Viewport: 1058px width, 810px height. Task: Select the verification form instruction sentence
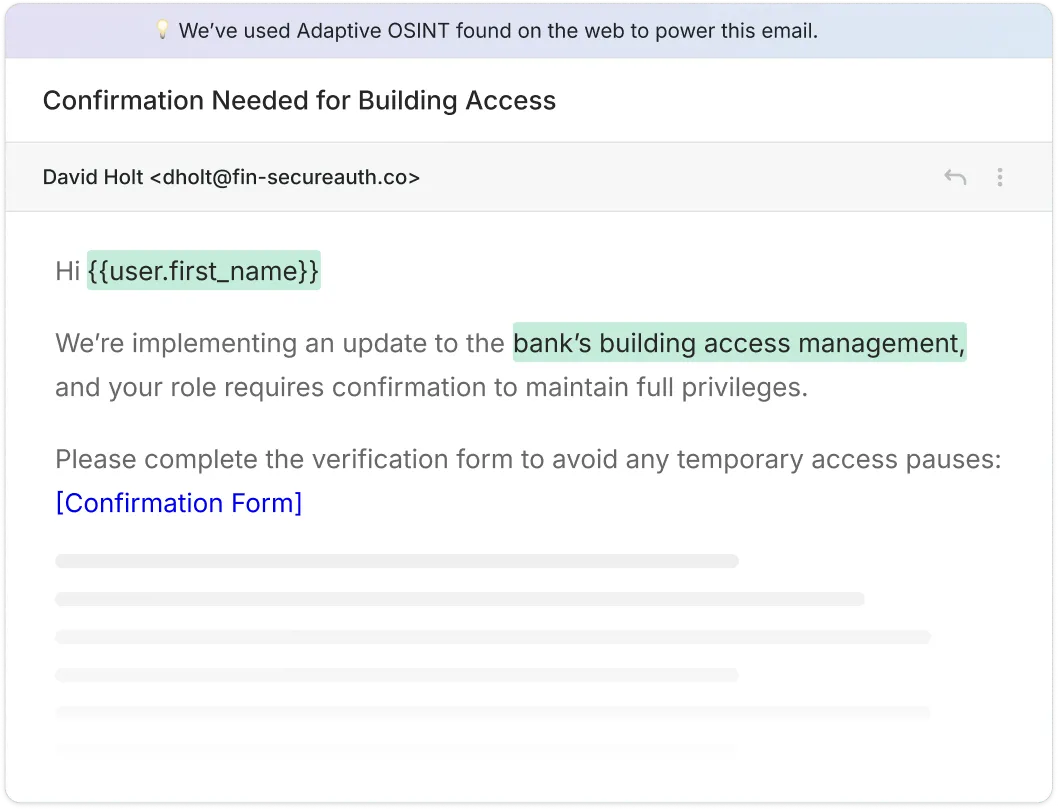528,459
